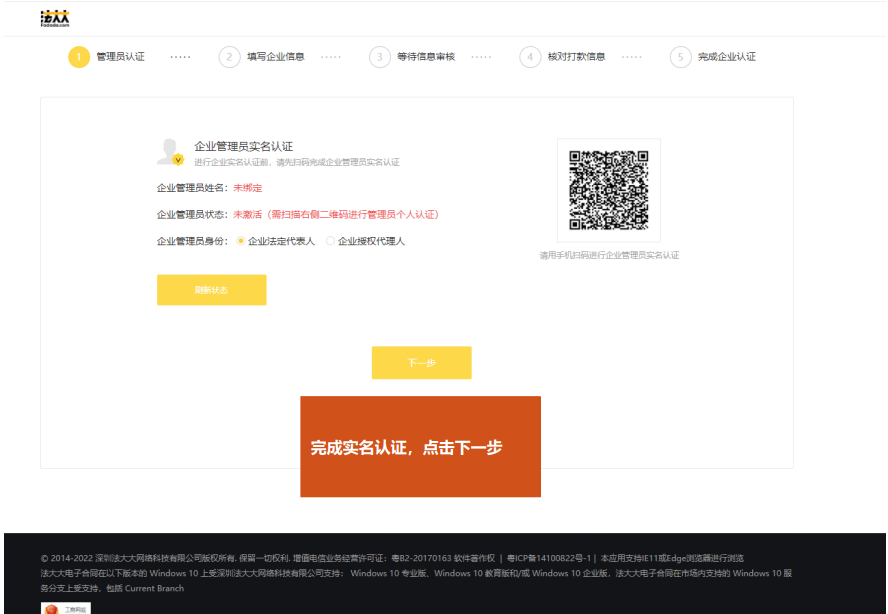Click the yellow 下一步 button
The image size is (888, 614).
421,363
